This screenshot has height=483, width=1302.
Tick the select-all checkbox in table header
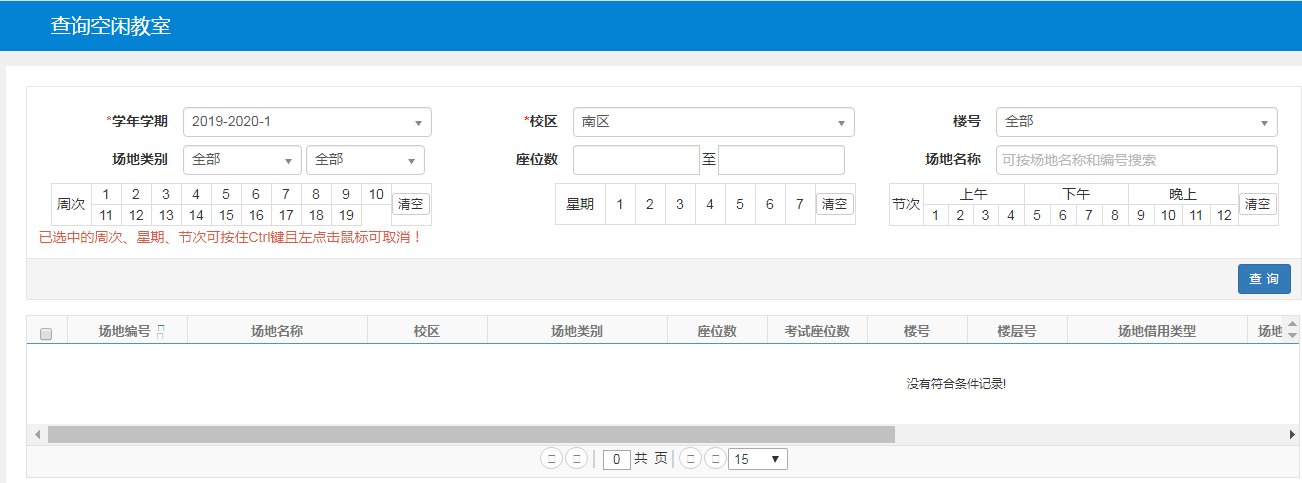click(46, 334)
